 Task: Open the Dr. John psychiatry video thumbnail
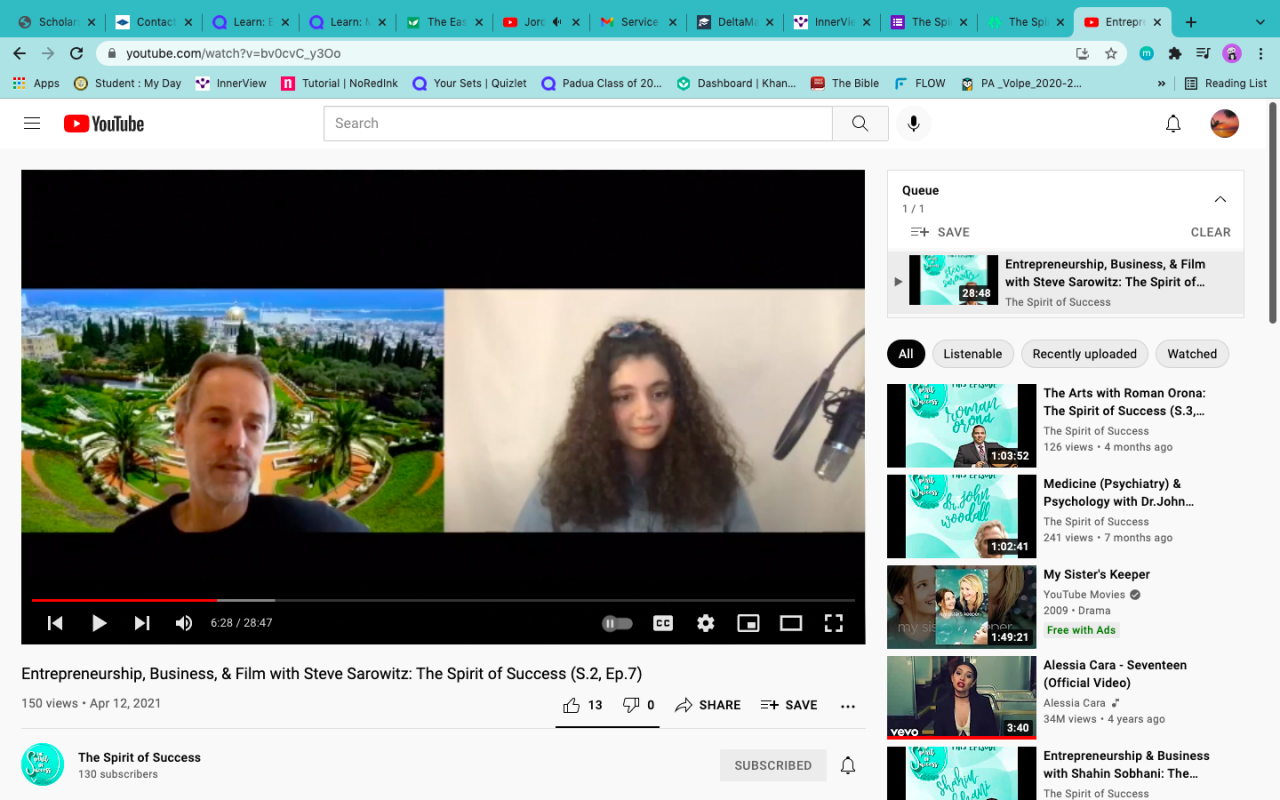coord(961,516)
